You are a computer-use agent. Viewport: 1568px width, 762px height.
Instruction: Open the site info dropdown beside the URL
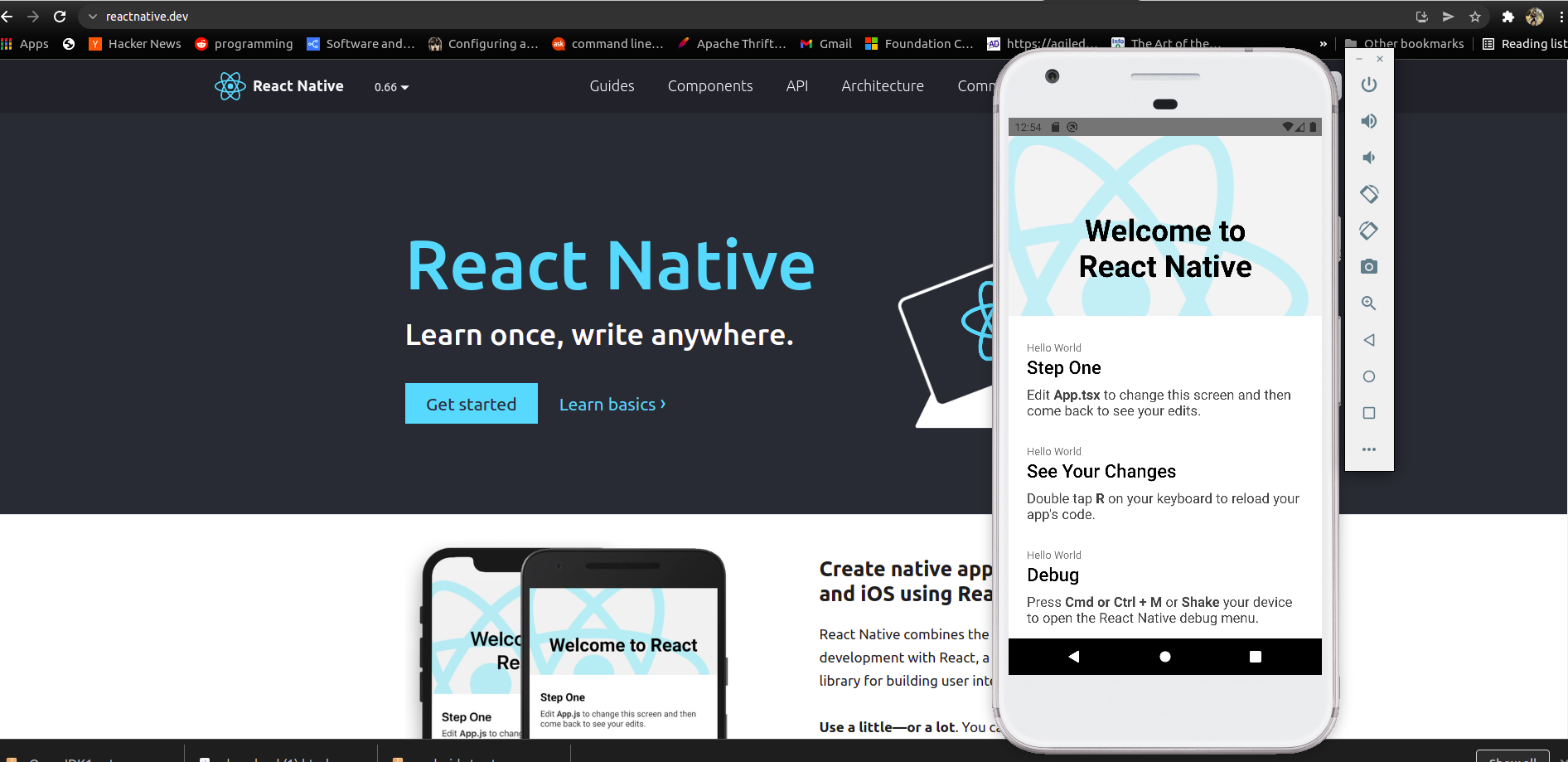coord(92,17)
